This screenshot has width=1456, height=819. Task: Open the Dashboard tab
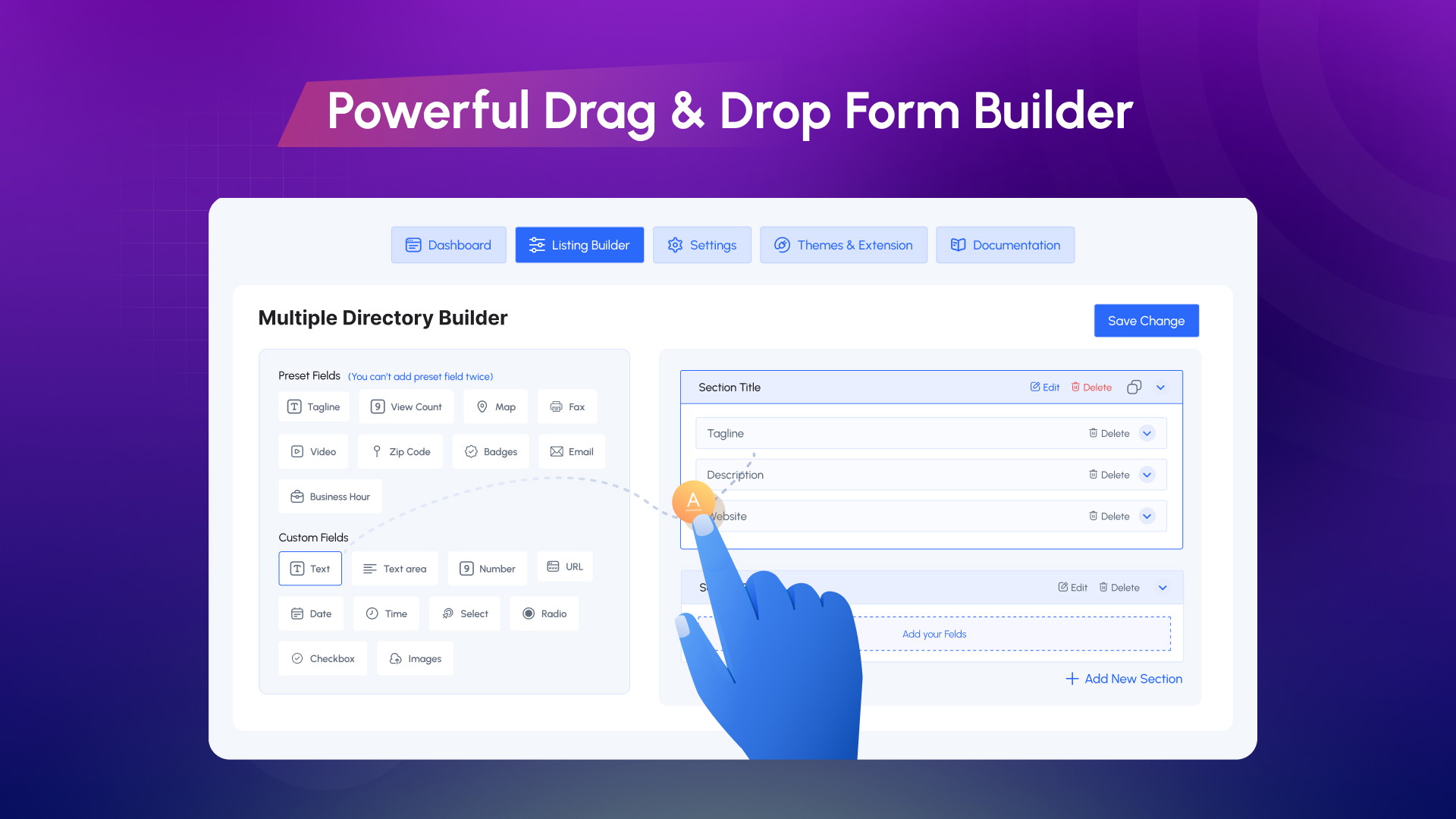447,244
